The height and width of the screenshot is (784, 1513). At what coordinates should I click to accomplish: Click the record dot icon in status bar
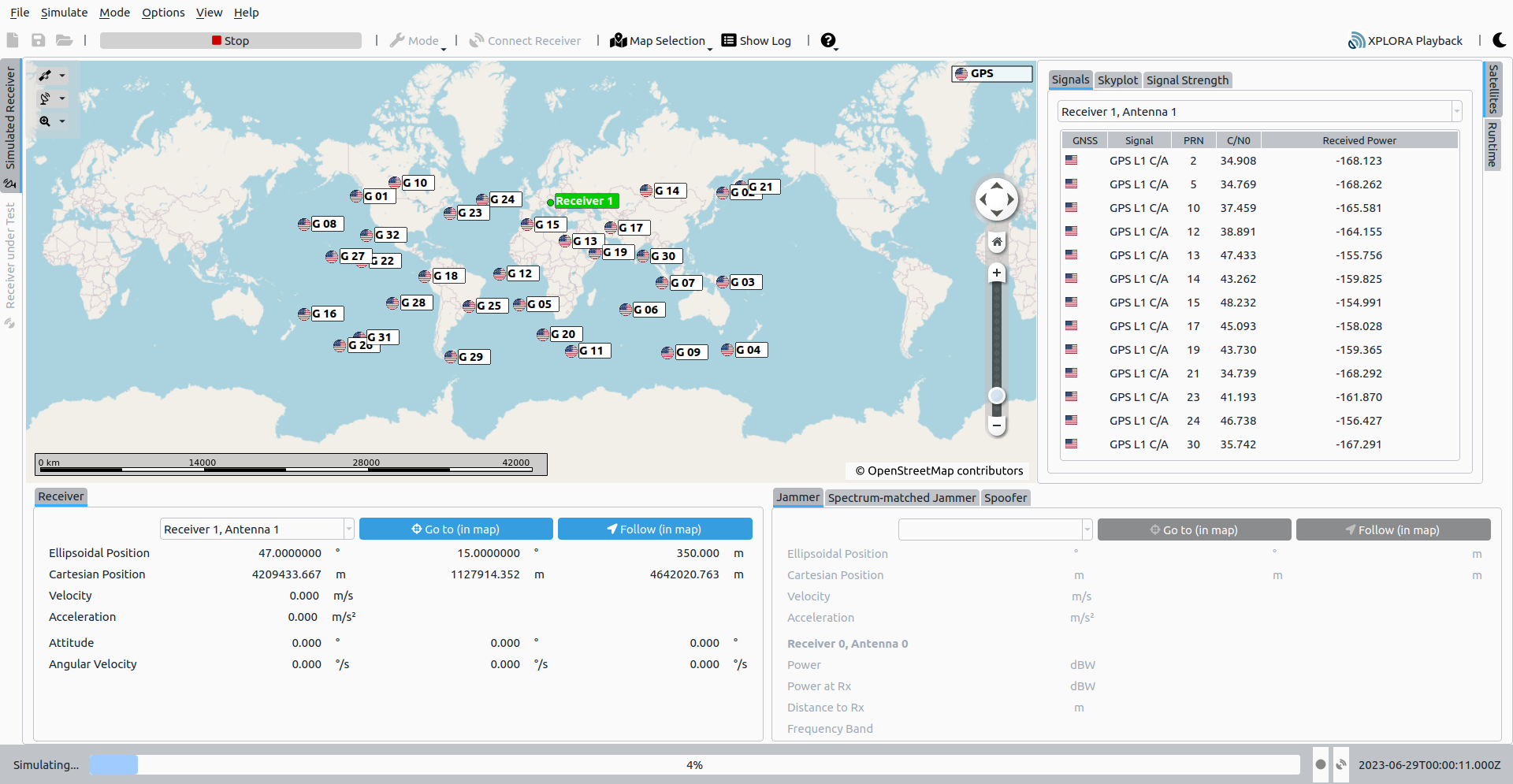(1321, 764)
